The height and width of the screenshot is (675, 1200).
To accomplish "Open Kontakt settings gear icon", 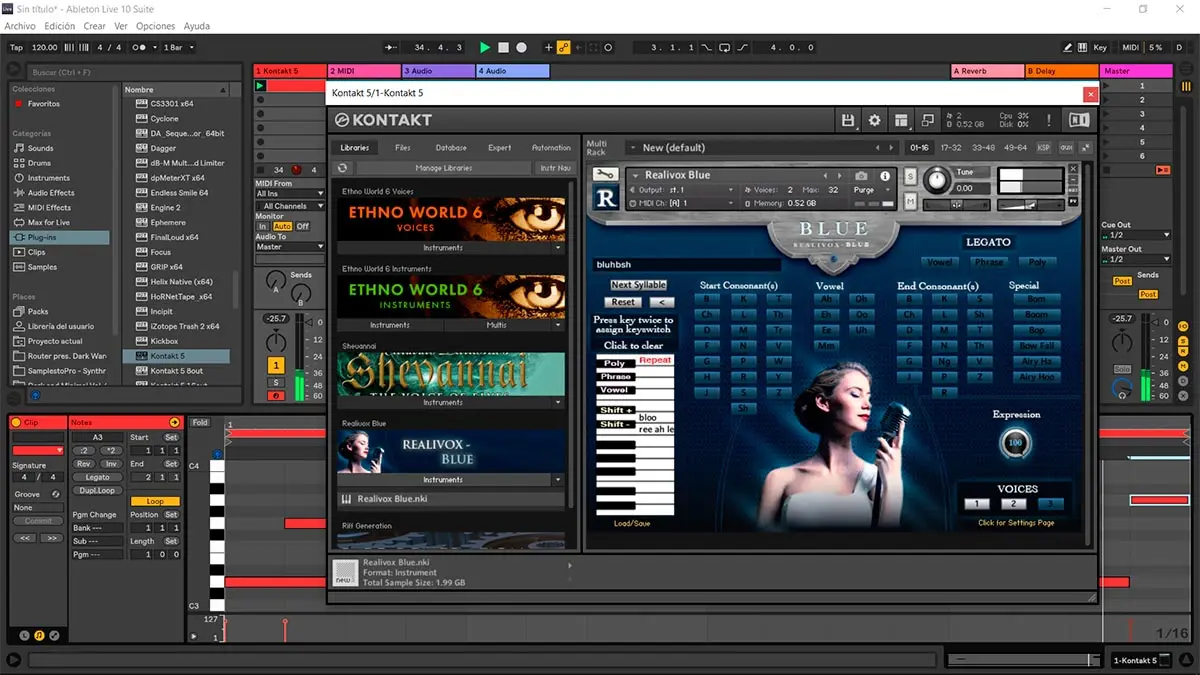I will 875,120.
